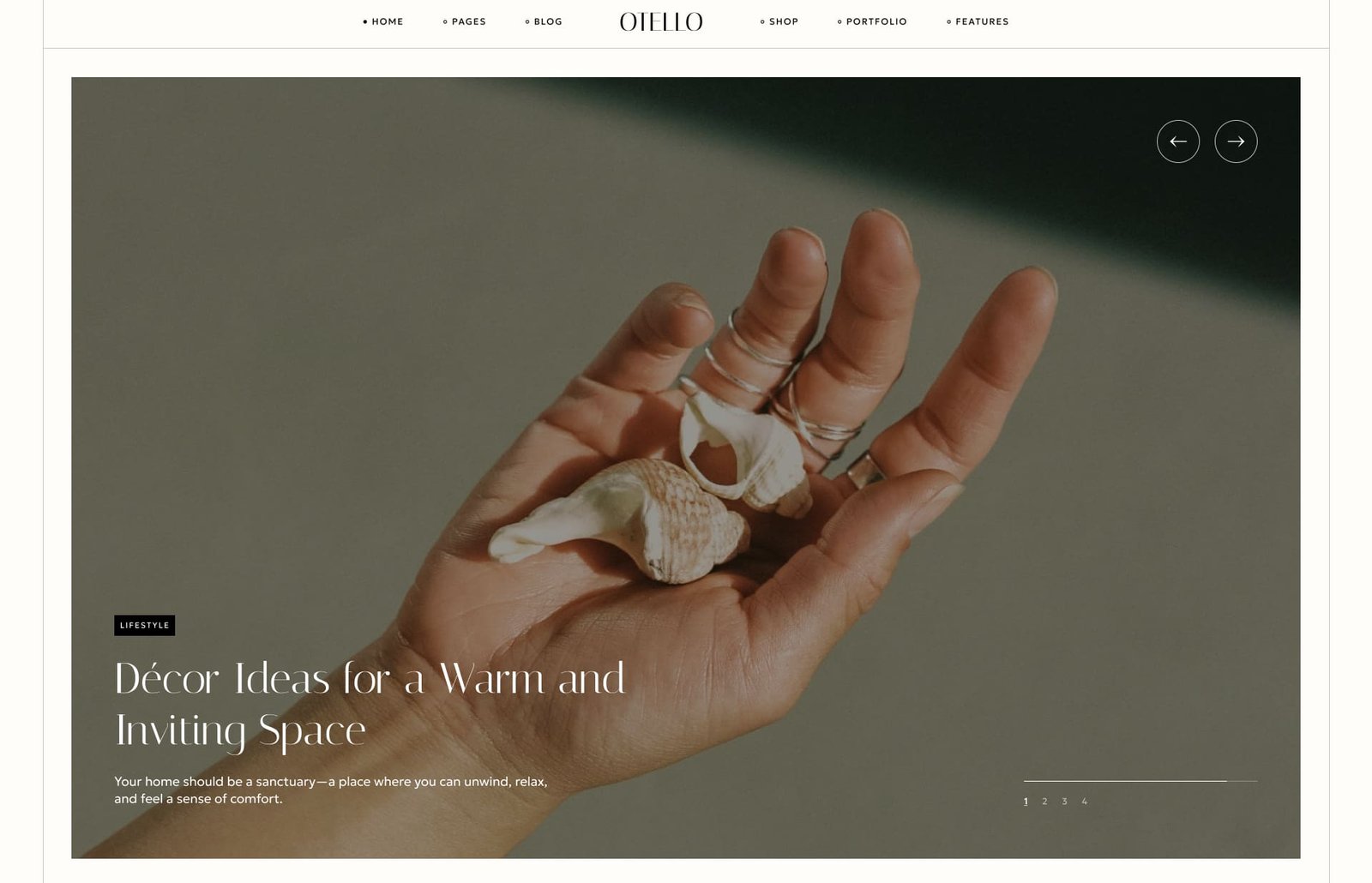The height and width of the screenshot is (883, 1372).
Task: Click the bullet dot beside Home
Action: point(365,21)
